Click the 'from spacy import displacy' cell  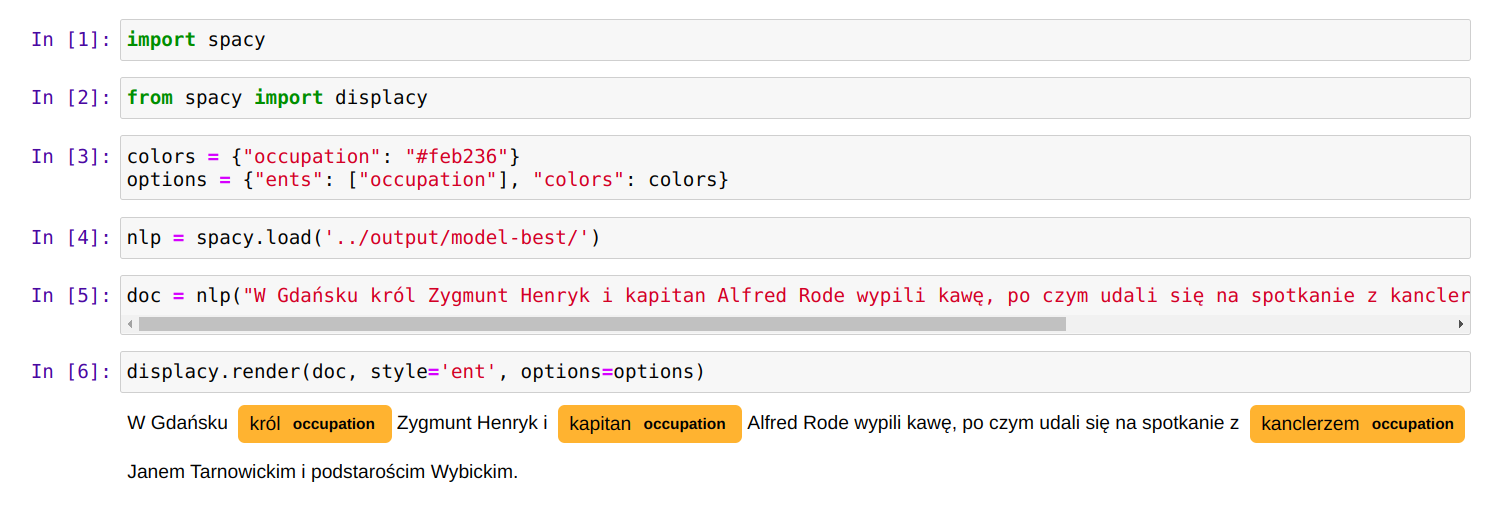pyautogui.click(x=795, y=98)
